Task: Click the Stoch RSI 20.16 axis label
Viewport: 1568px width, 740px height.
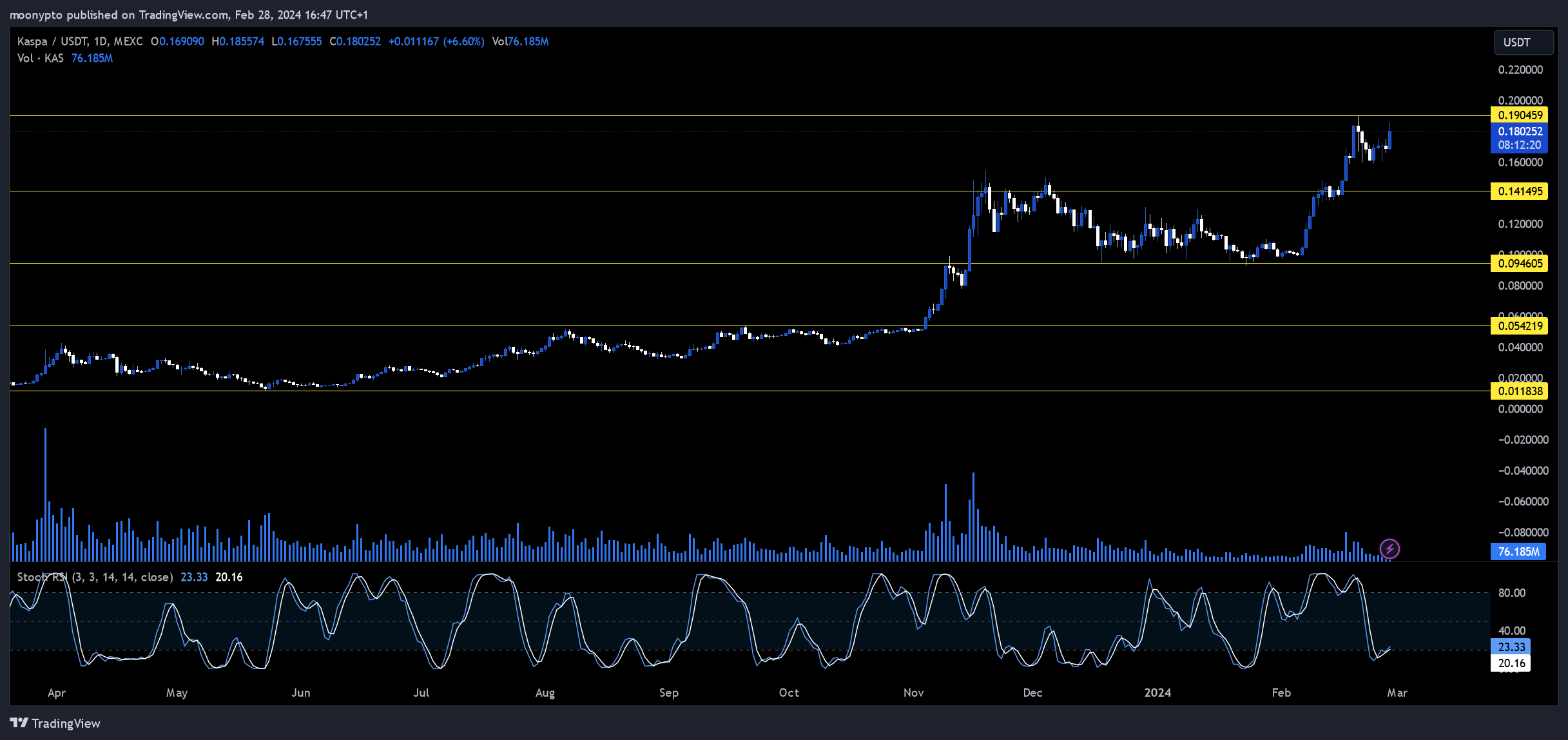Action: pyautogui.click(x=1511, y=663)
